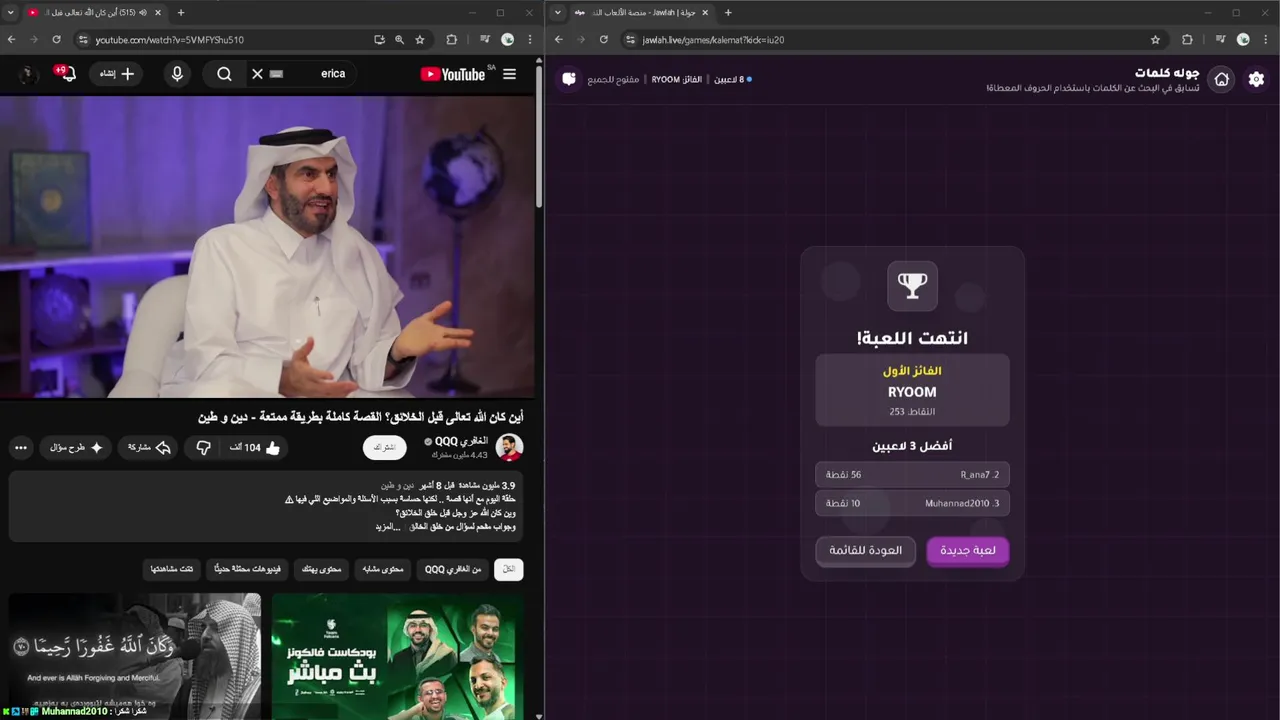1280x720 pixels.
Task: Click install app icon in YouTube address bar
Action: (x=379, y=40)
